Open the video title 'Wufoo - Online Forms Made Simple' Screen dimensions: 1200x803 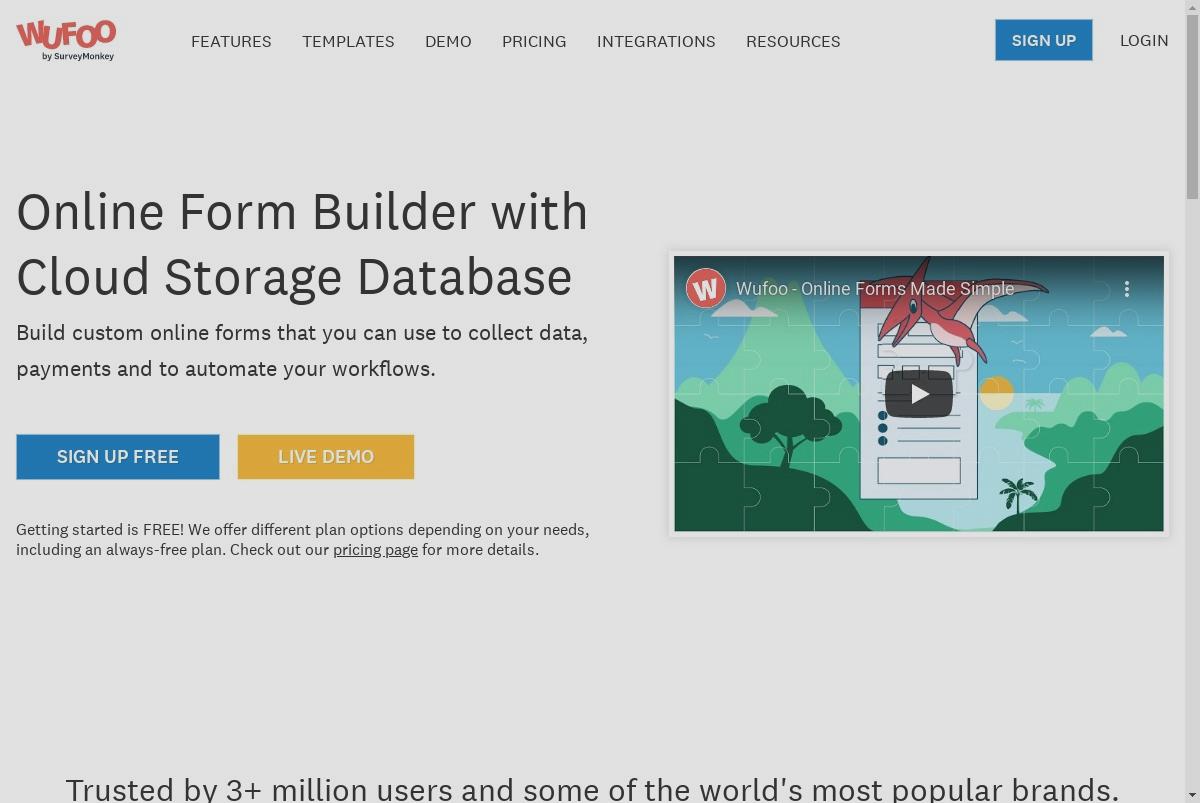pos(875,289)
